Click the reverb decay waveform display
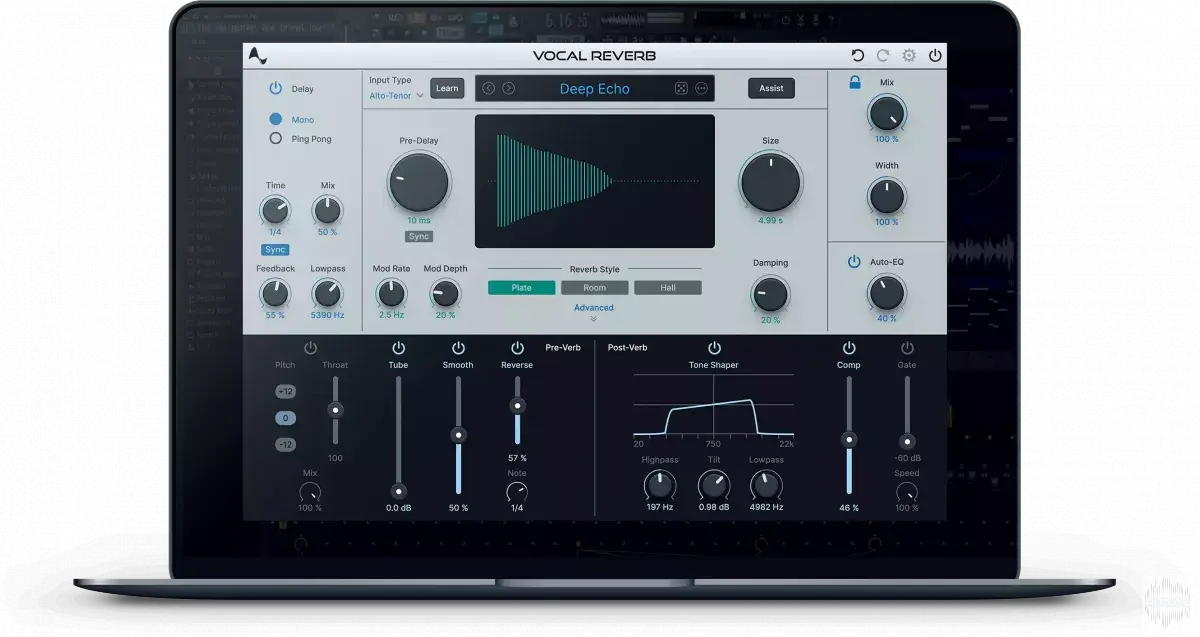1200x637 pixels. (x=595, y=181)
